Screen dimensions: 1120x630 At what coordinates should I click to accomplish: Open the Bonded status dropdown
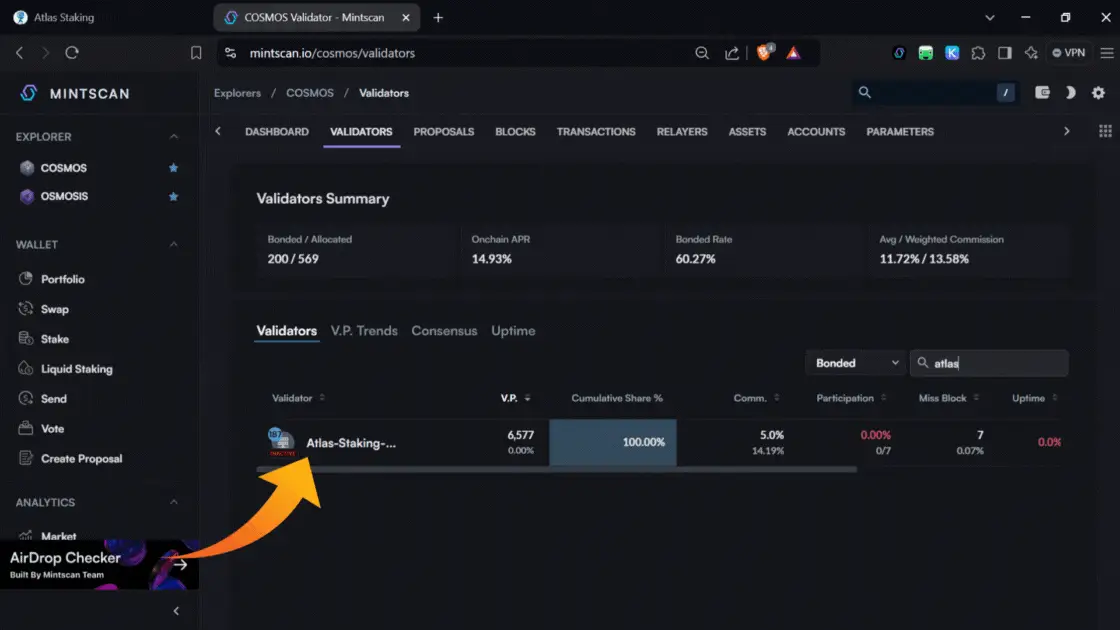[854, 363]
